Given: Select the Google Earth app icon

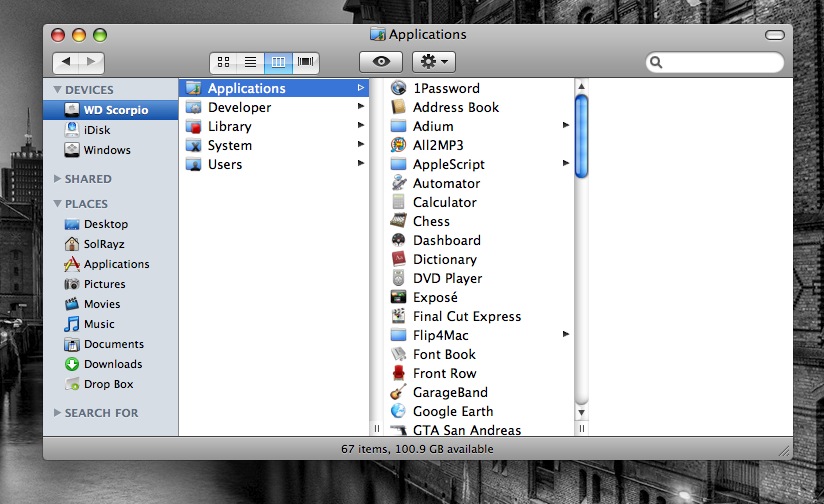Looking at the screenshot, I should (398, 411).
